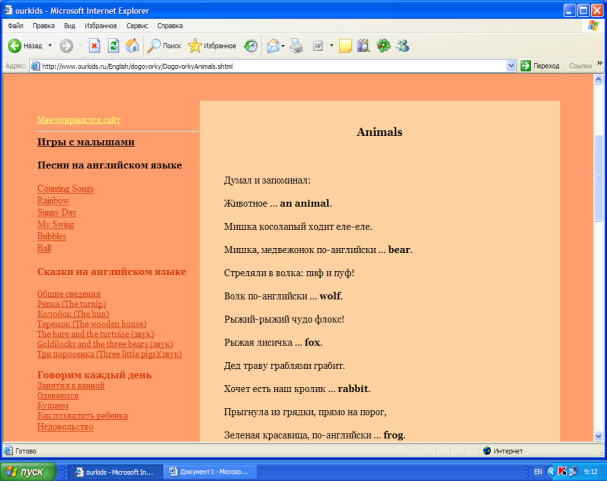607x481 pixels.
Task: Open Sunny Day link
Action: pyautogui.click(x=57, y=212)
